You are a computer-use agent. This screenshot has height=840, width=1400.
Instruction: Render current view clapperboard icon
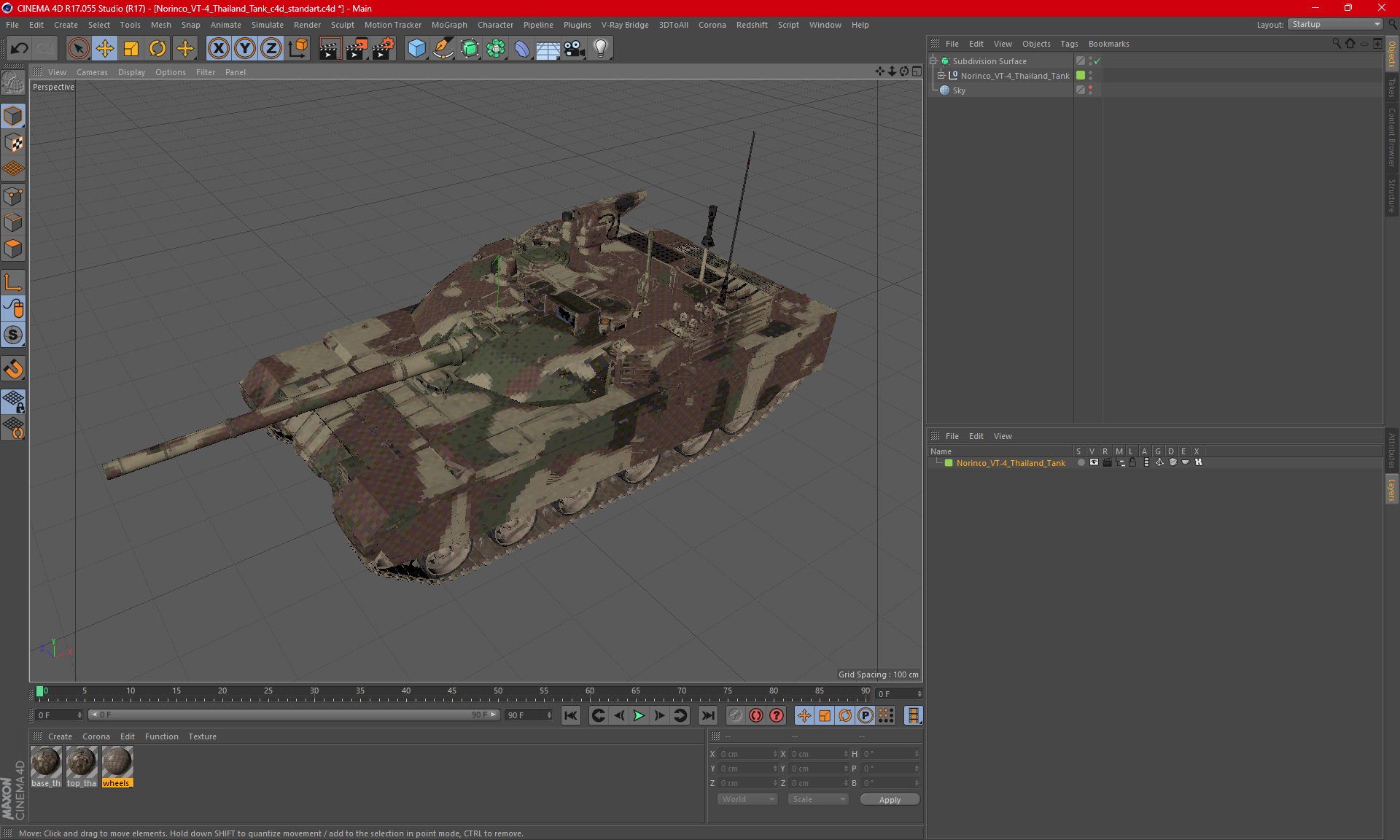tap(330, 49)
